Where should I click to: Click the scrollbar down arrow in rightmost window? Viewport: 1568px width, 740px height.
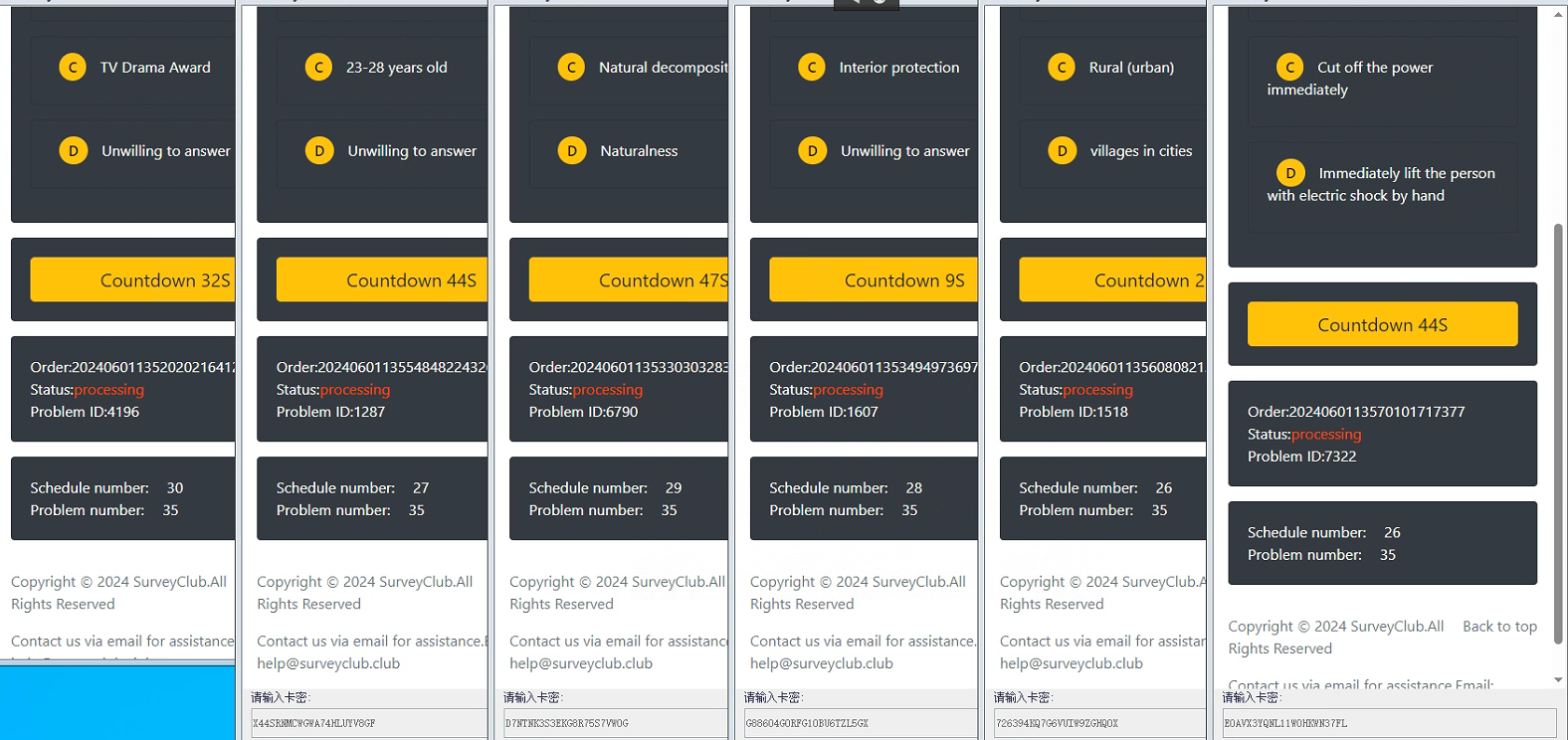tap(1558, 680)
